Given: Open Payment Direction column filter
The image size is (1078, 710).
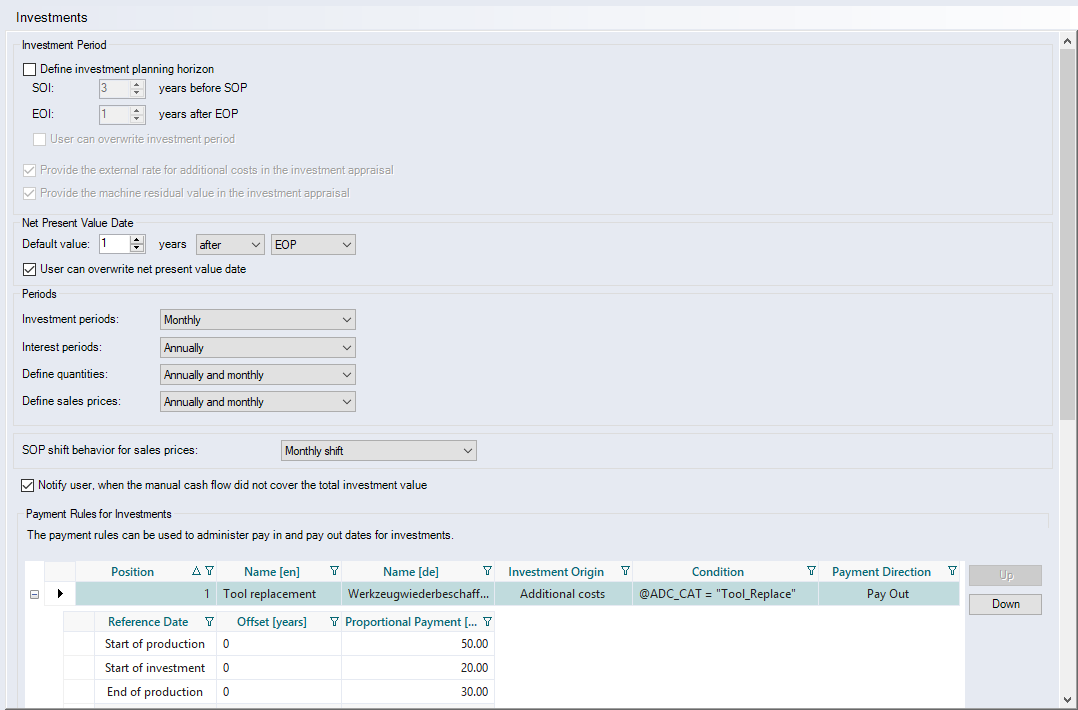Looking at the screenshot, I should tap(952, 572).
